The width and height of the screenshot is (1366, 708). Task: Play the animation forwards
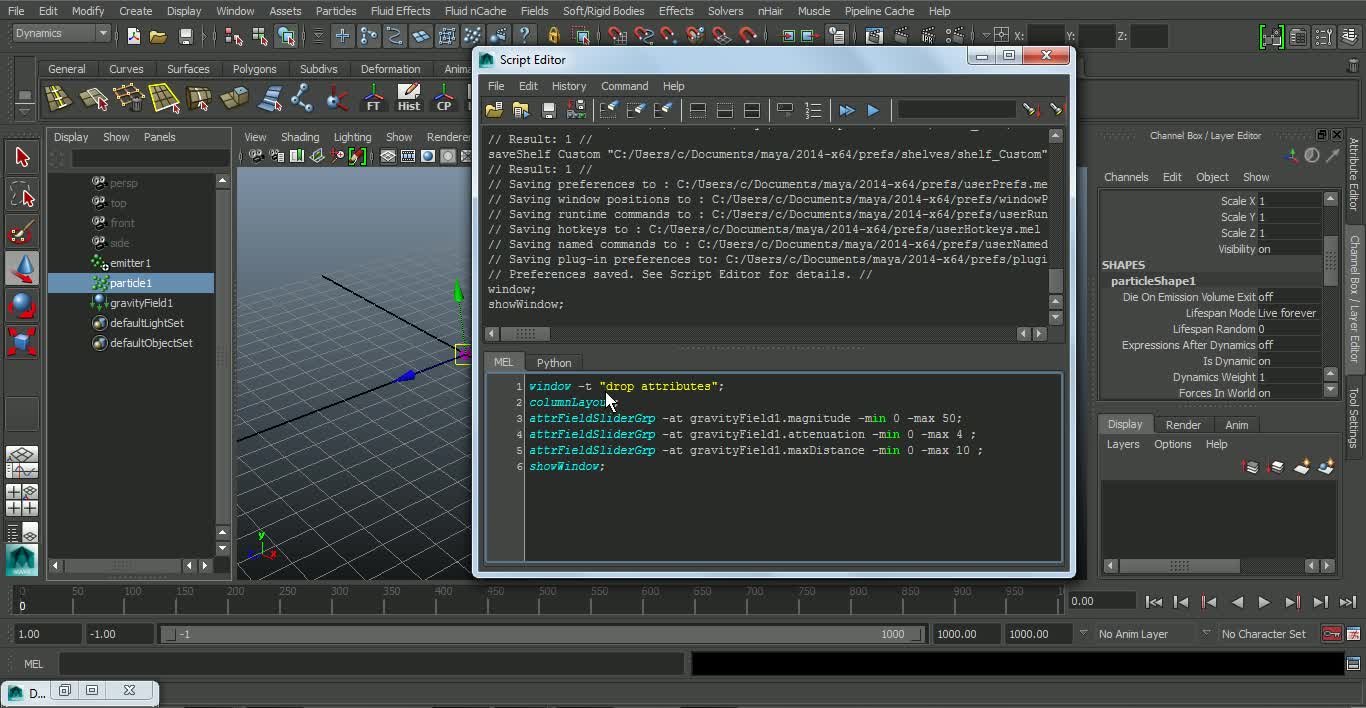coord(1264,602)
